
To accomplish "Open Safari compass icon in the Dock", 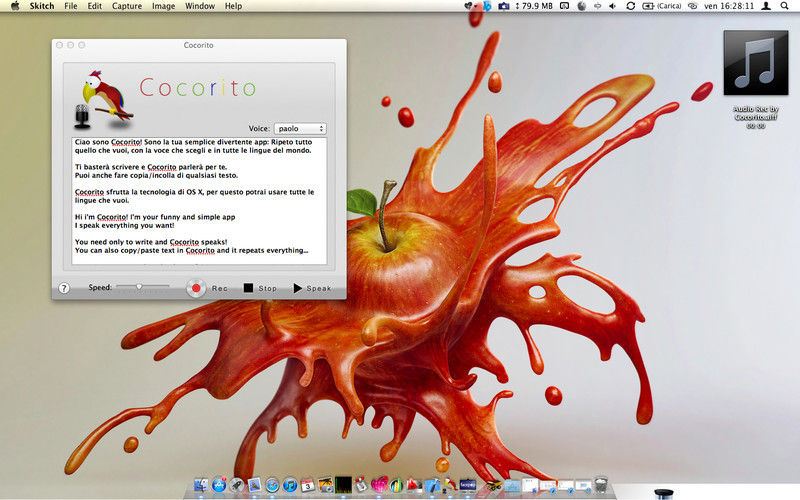I will 272,485.
